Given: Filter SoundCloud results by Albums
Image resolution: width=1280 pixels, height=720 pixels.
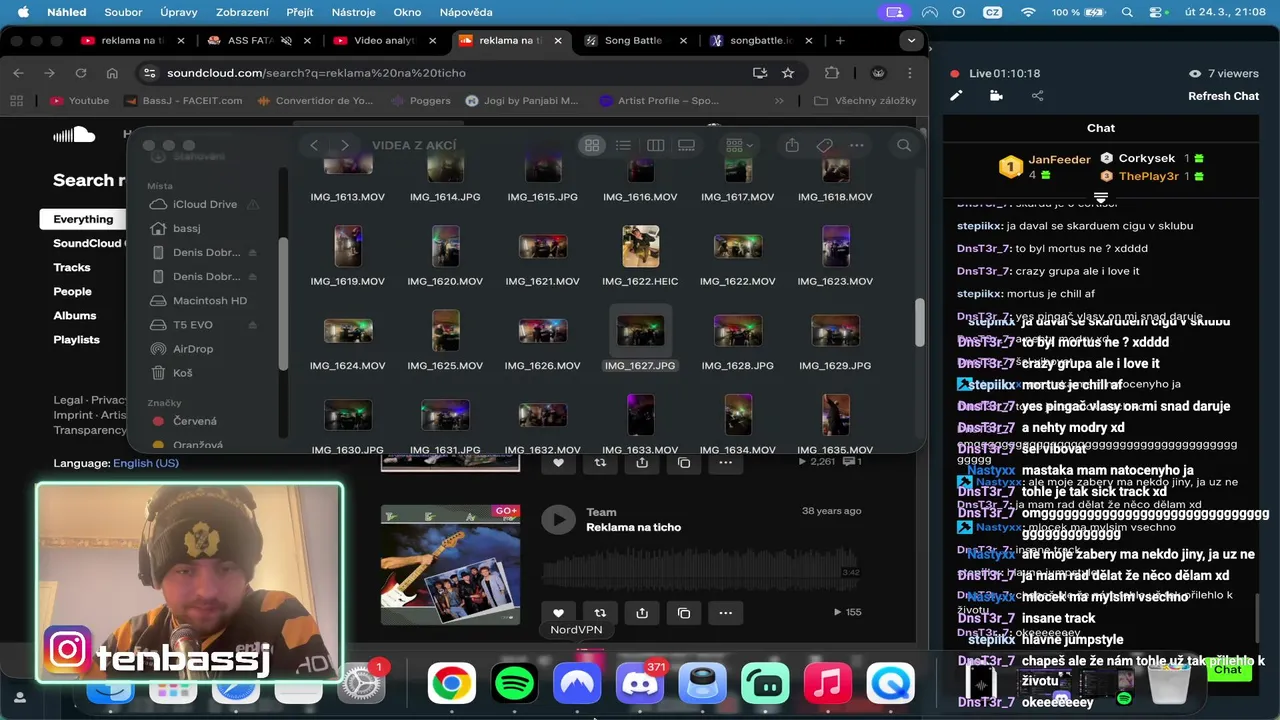Looking at the screenshot, I should pyautogui.click(x=75, y=316).
